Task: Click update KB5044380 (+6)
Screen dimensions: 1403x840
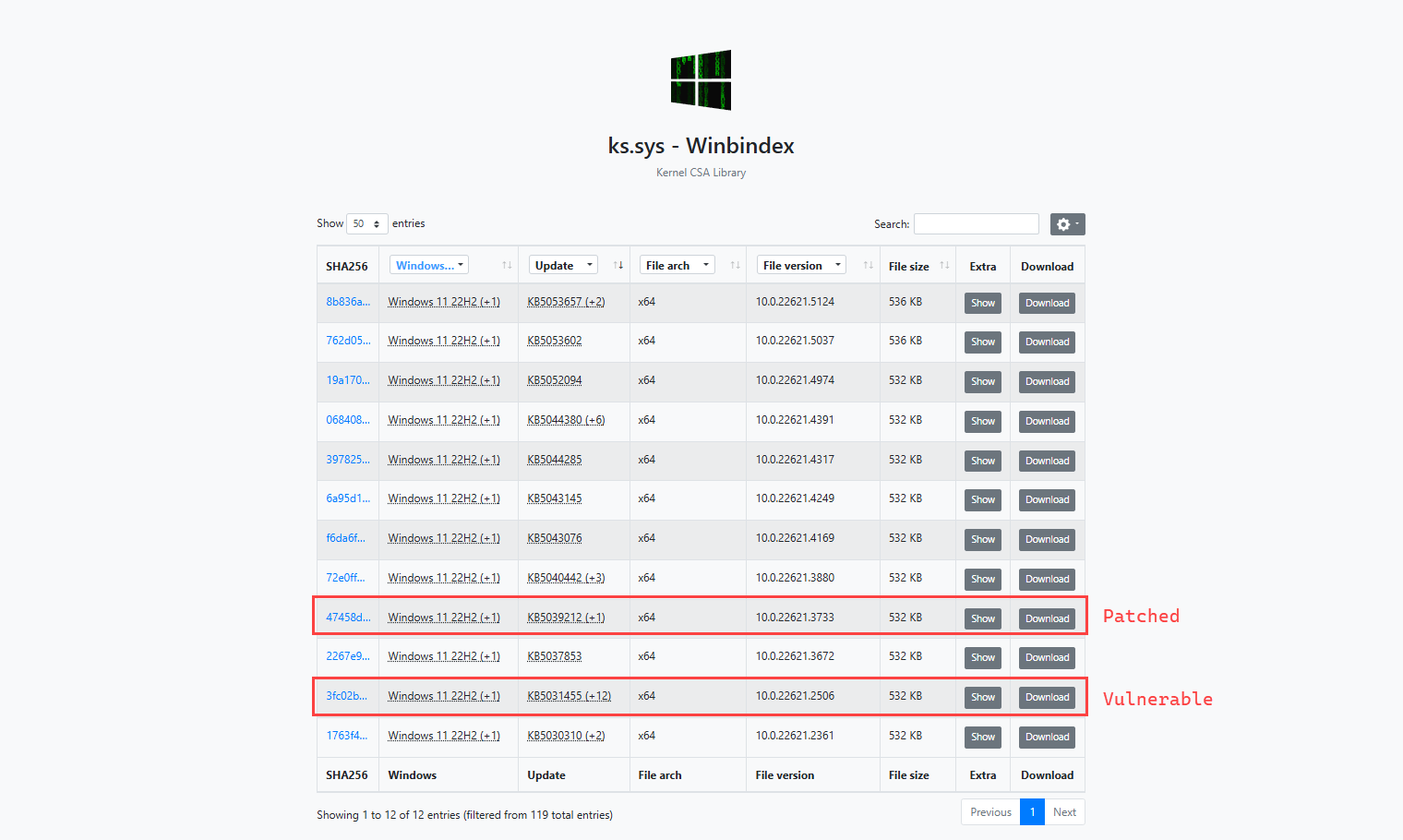Action: 566,420
